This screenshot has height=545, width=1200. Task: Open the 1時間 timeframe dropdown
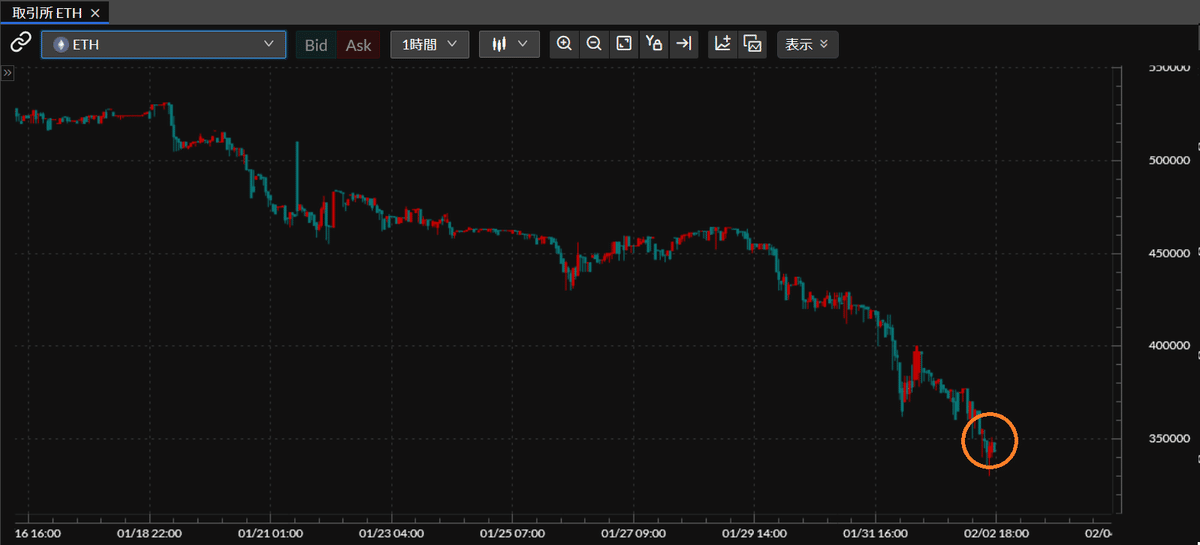pos(430,45)
